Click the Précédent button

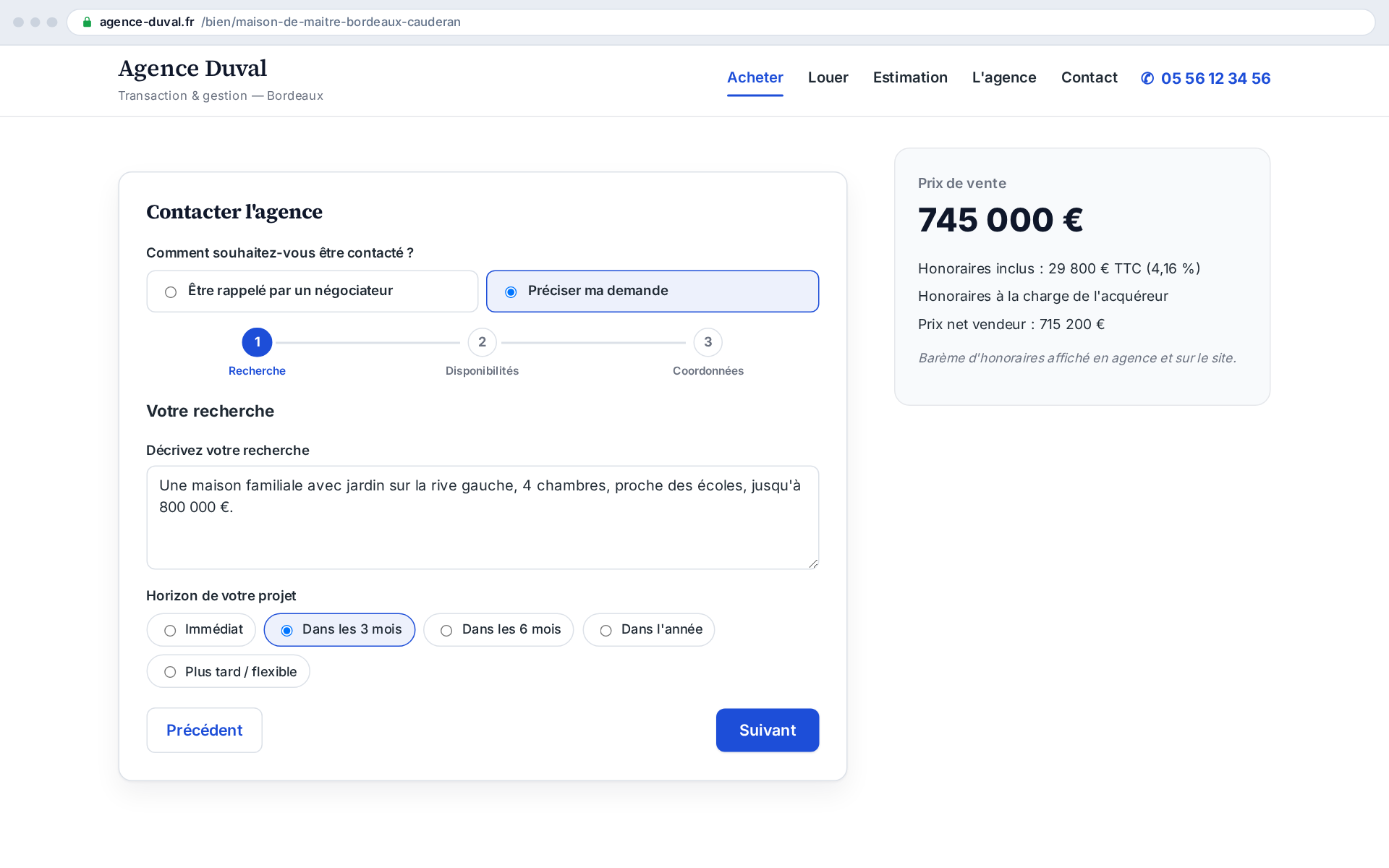[204, 730]
